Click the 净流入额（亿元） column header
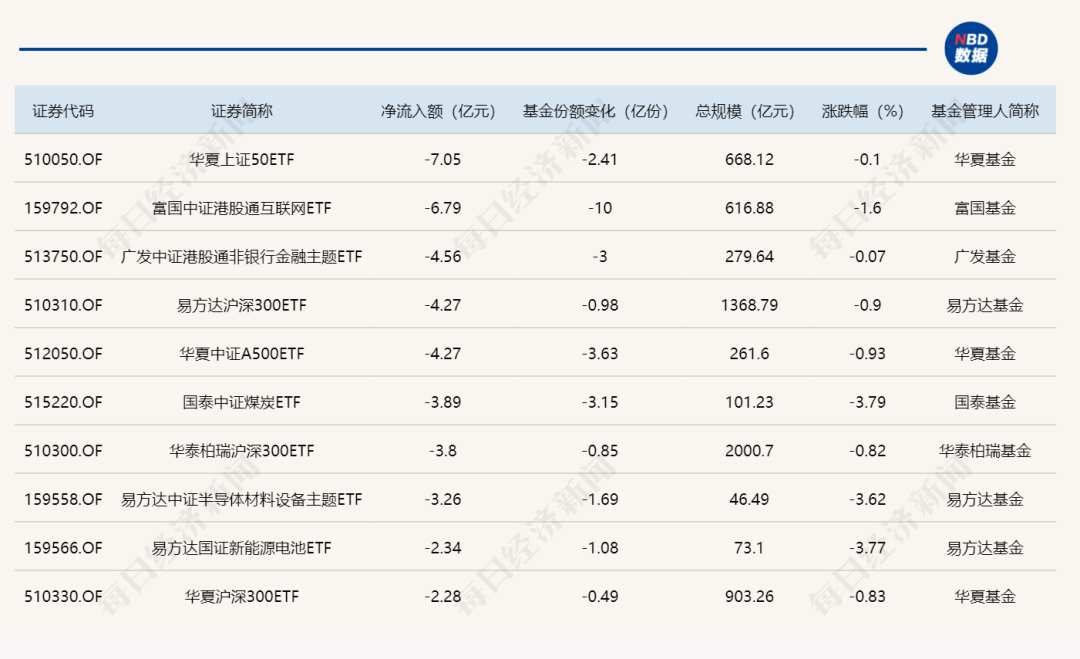This screenshot has height=659, width=1080. click(x=438, y=111)
